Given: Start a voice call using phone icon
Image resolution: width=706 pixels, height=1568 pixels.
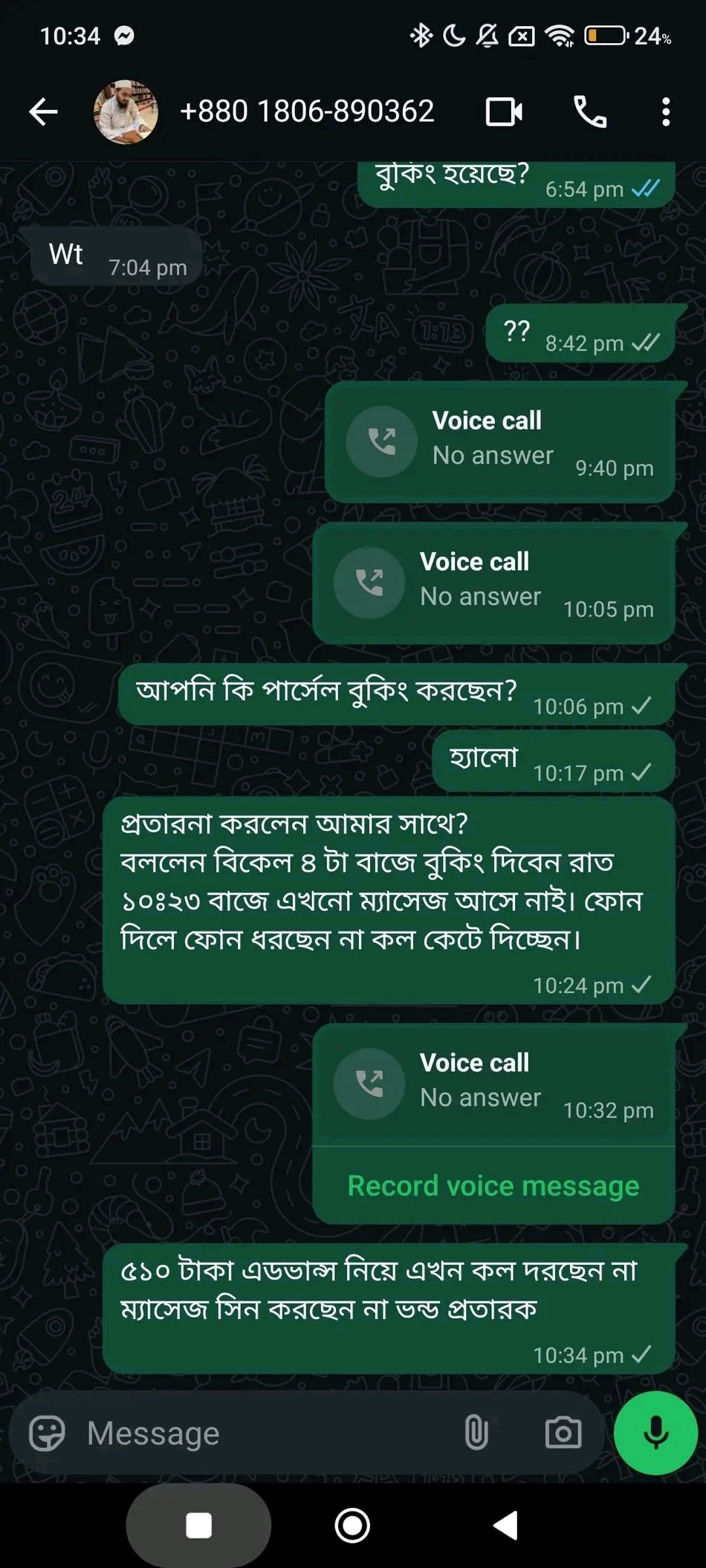Looking at the screenshot, I should pos(590,112).
